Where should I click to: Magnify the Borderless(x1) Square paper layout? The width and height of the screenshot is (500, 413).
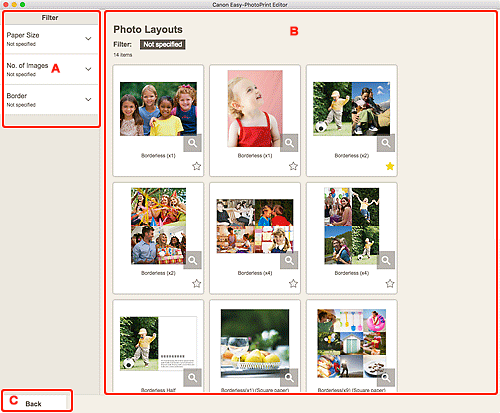(x=289, y=377)
